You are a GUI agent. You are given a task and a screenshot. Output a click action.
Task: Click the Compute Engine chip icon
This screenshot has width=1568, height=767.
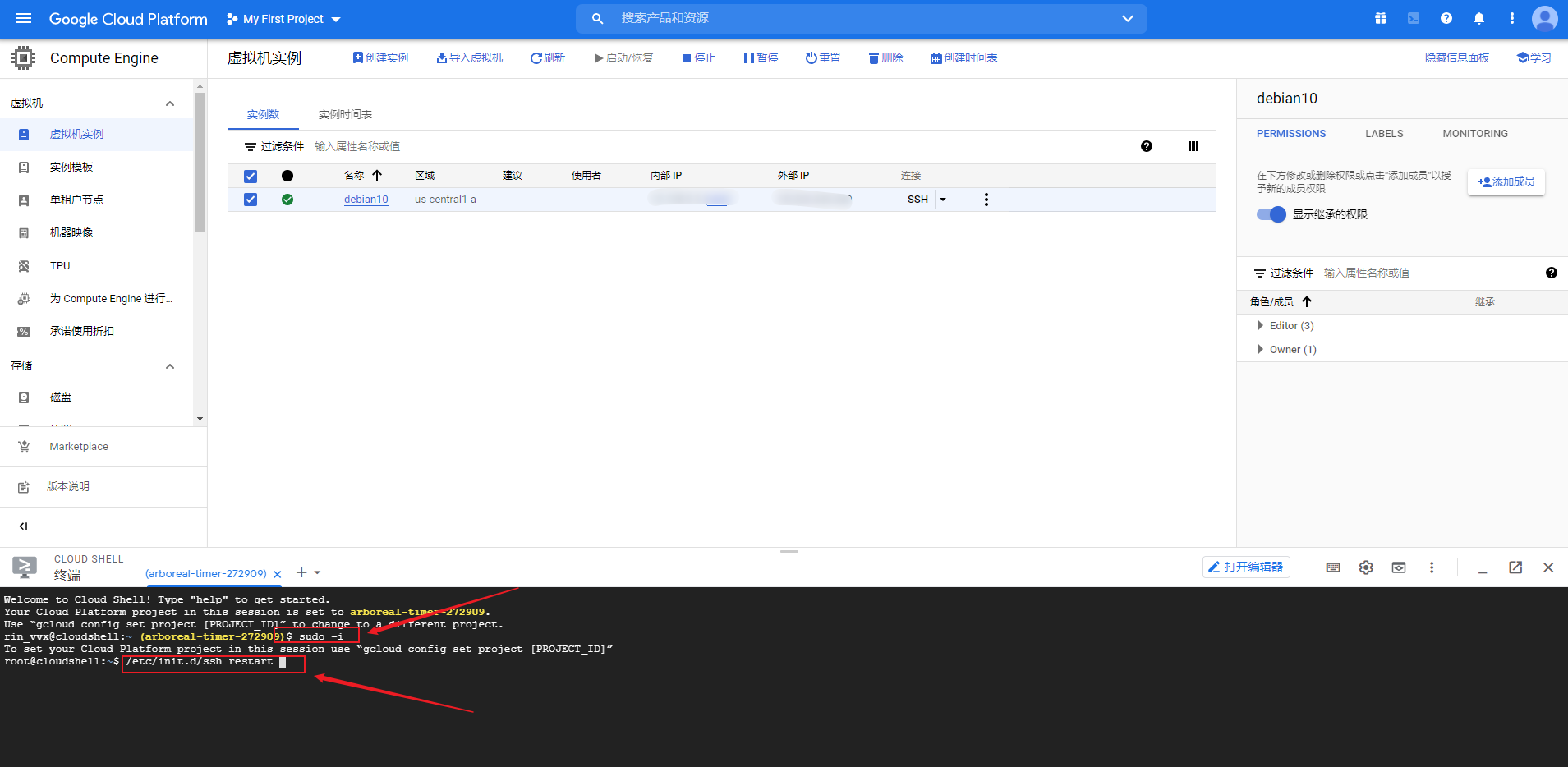coord(24,57)
